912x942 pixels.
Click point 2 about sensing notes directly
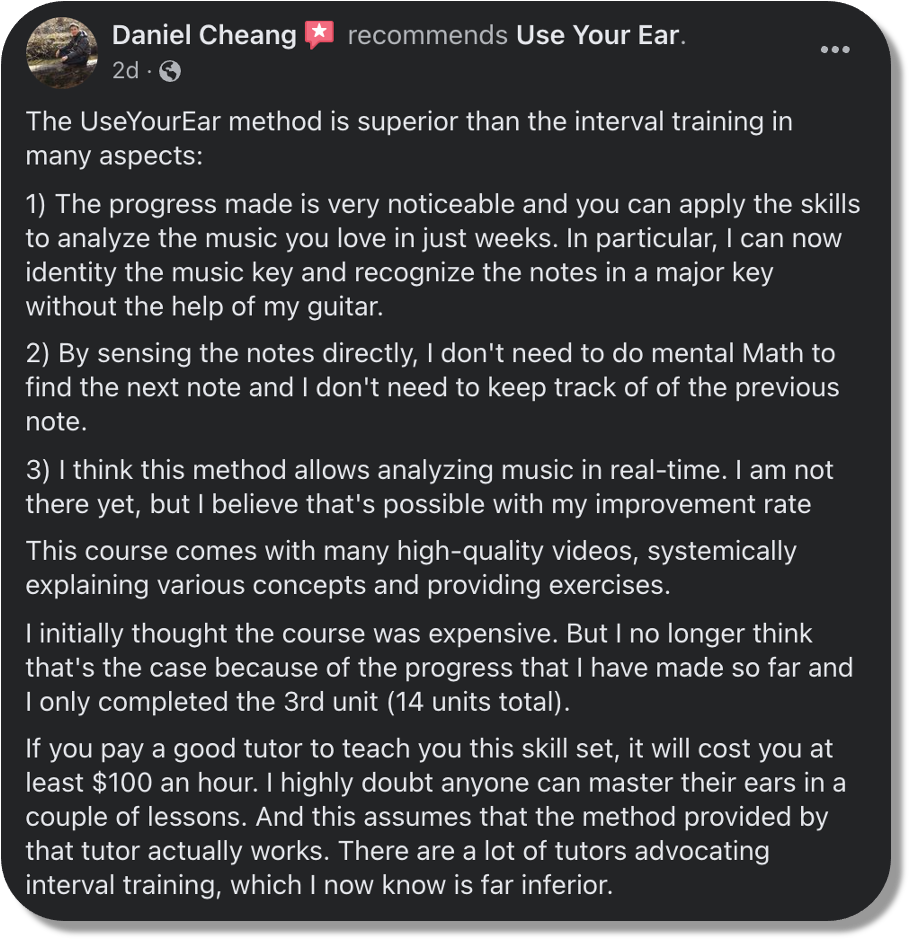coord(430,387)
